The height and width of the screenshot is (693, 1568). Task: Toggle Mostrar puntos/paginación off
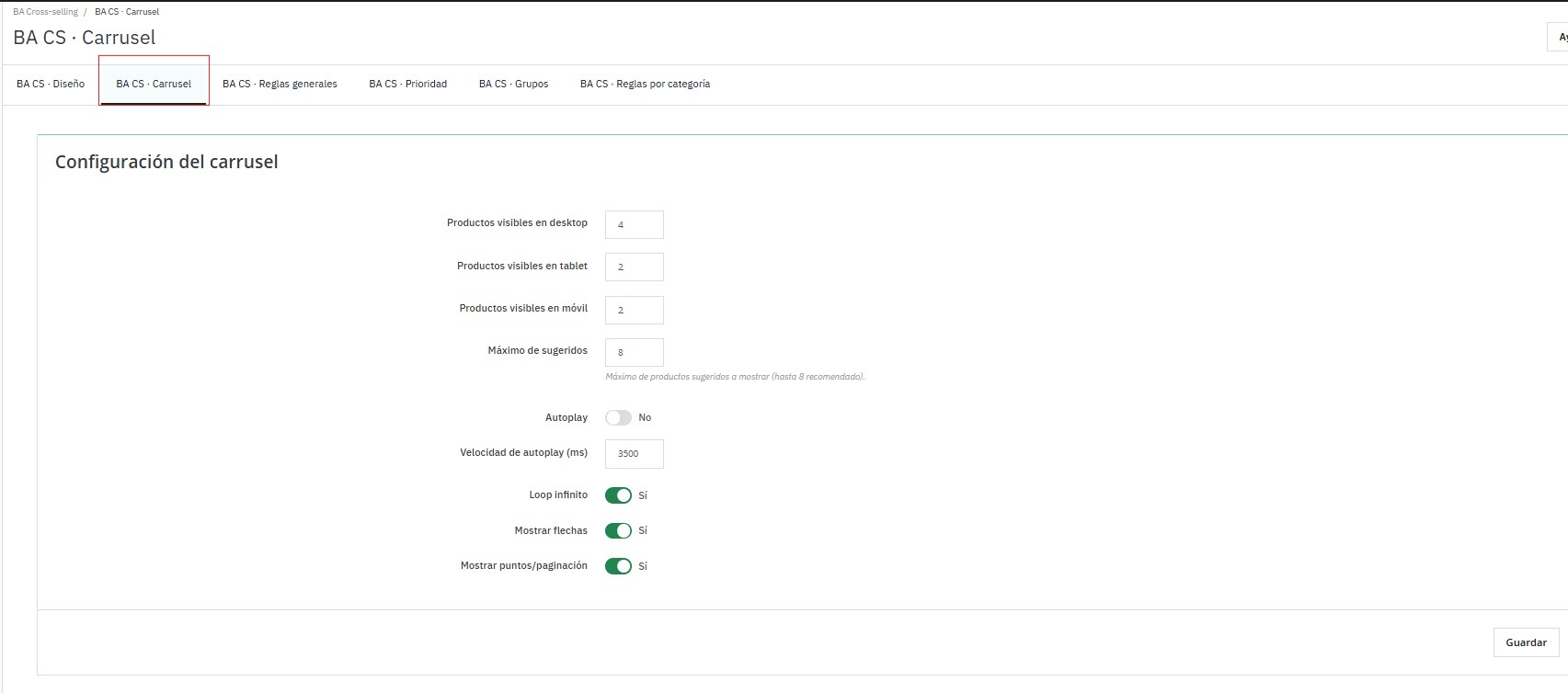(618, 566)
